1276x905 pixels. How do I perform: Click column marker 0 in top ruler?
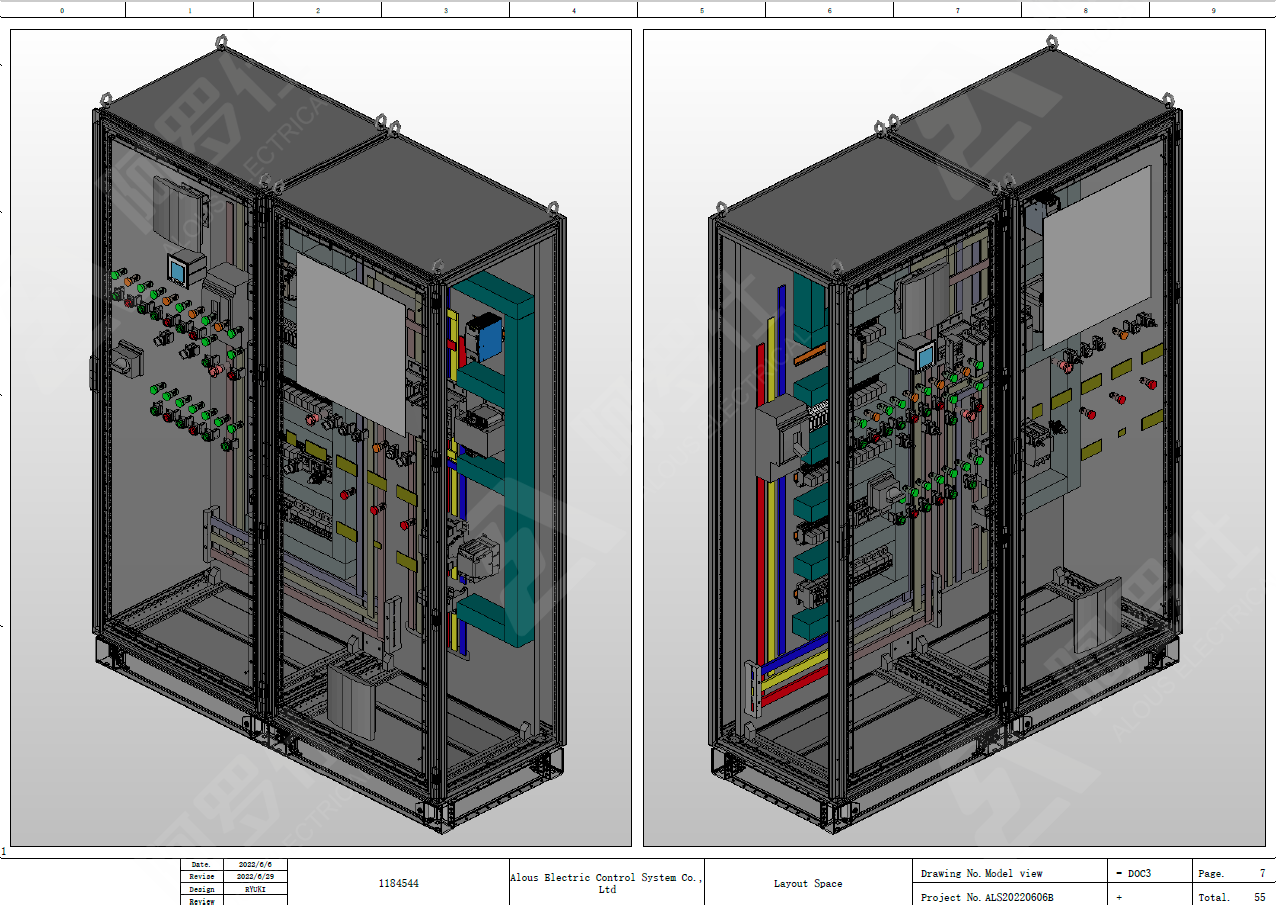(62, 10)
